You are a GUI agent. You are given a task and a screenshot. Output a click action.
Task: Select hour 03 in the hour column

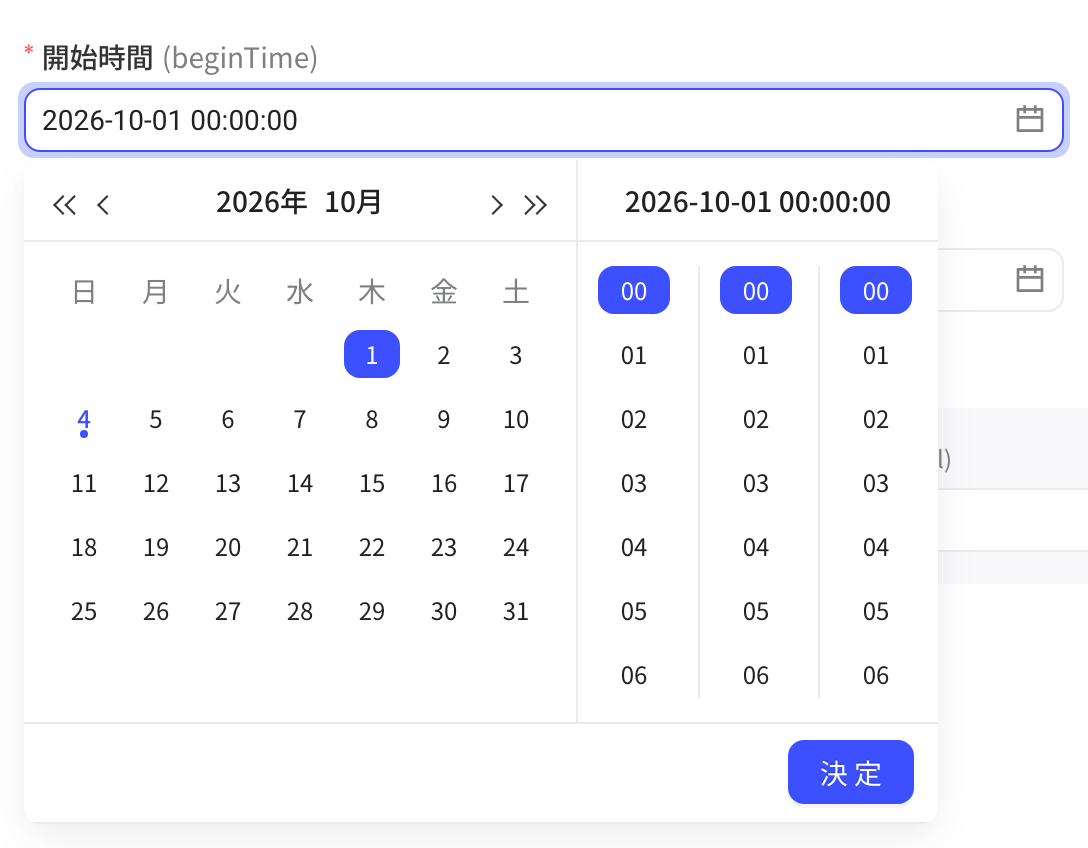(634, 483)
